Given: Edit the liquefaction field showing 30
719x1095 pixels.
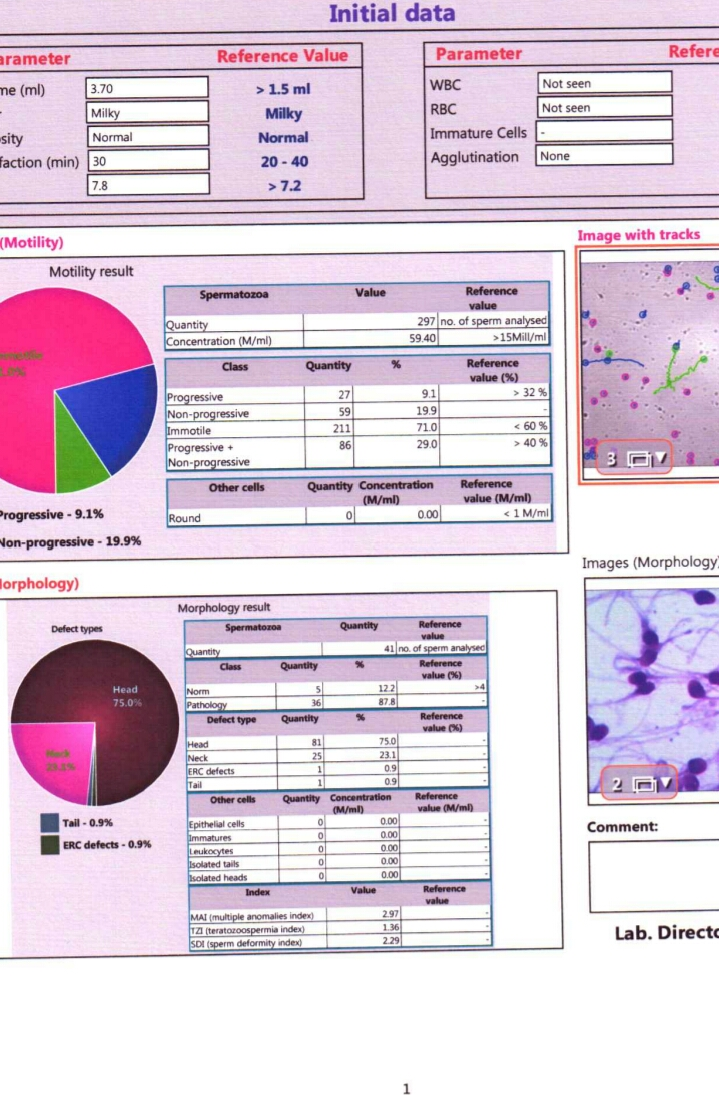Looking at the screenshot, I should click(x=148, y=161).
